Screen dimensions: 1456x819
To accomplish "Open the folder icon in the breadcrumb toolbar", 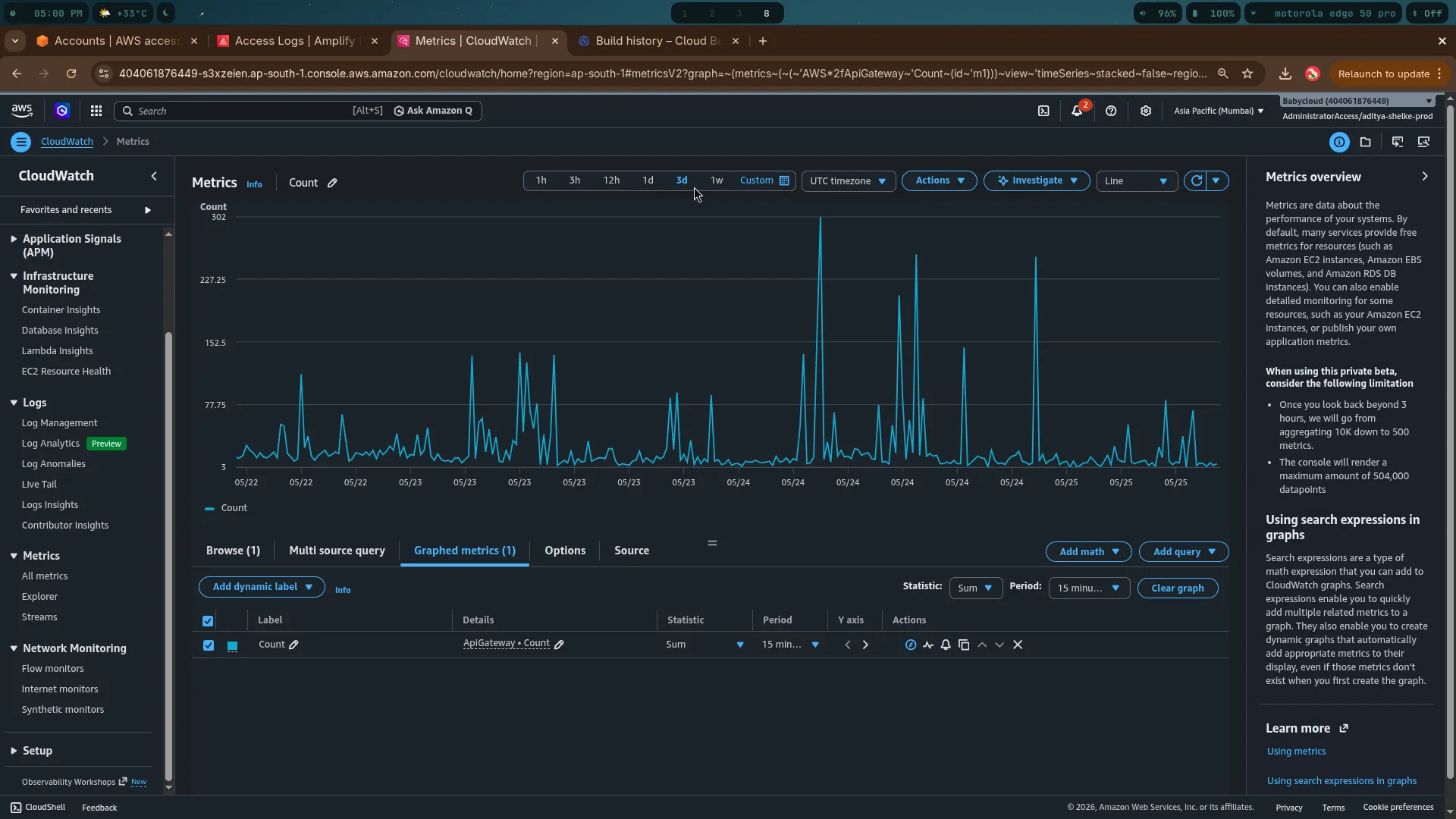I will [1365, 142].
